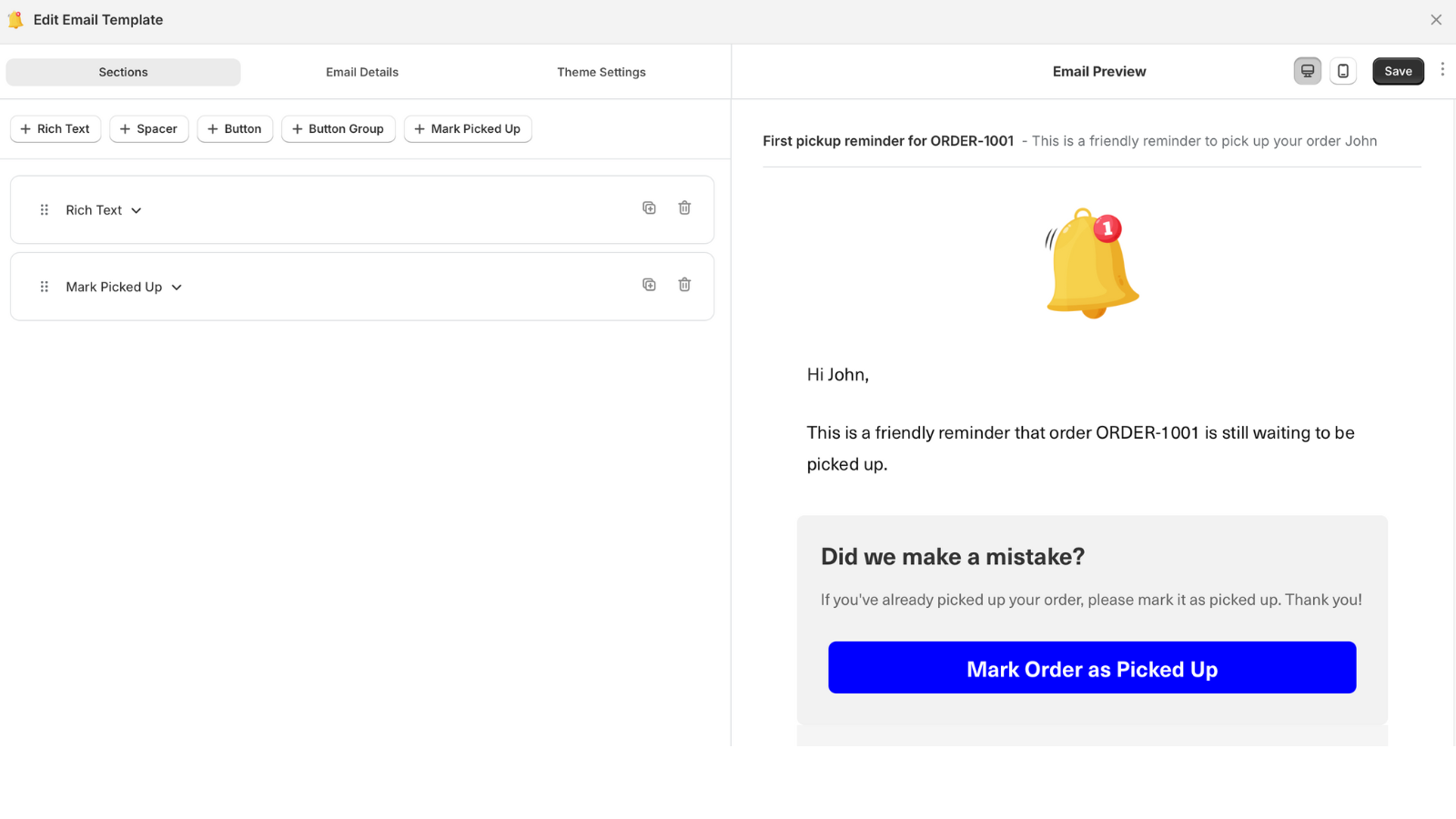Switch preview to mobile view
The image size is (1456, 819).
pos(1342,70)
